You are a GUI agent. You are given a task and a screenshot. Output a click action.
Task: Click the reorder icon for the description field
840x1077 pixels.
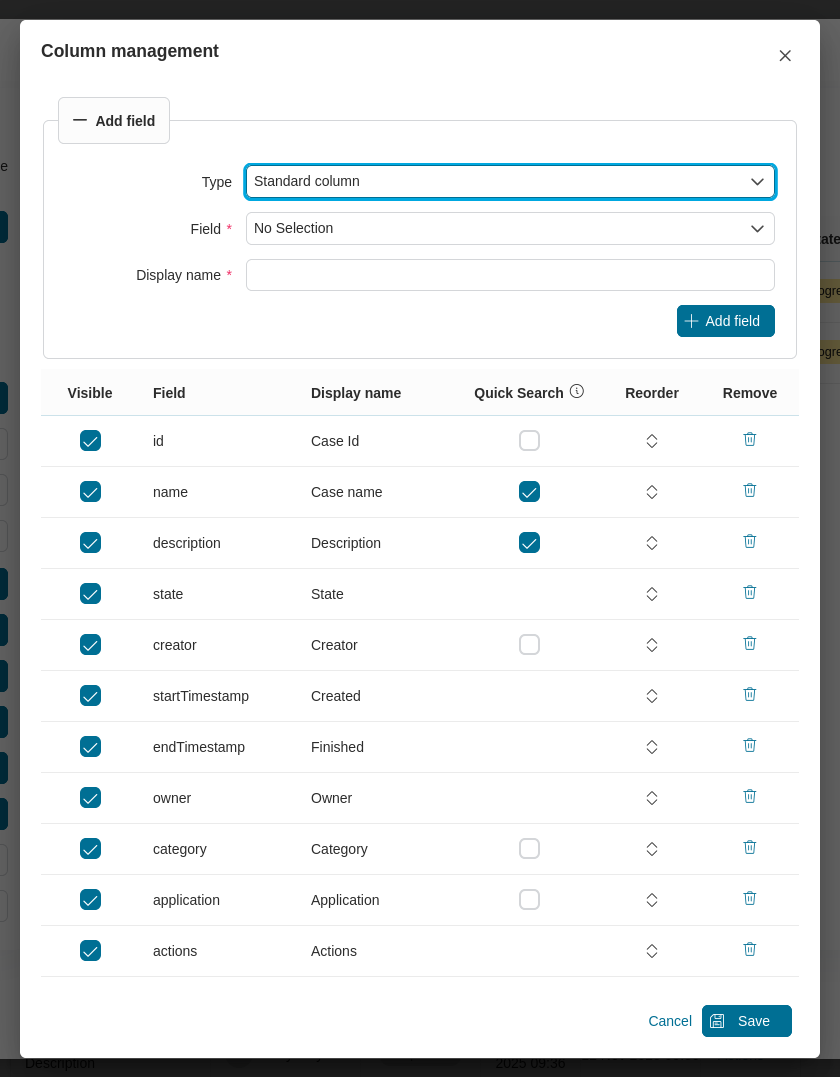pos(652,542)
